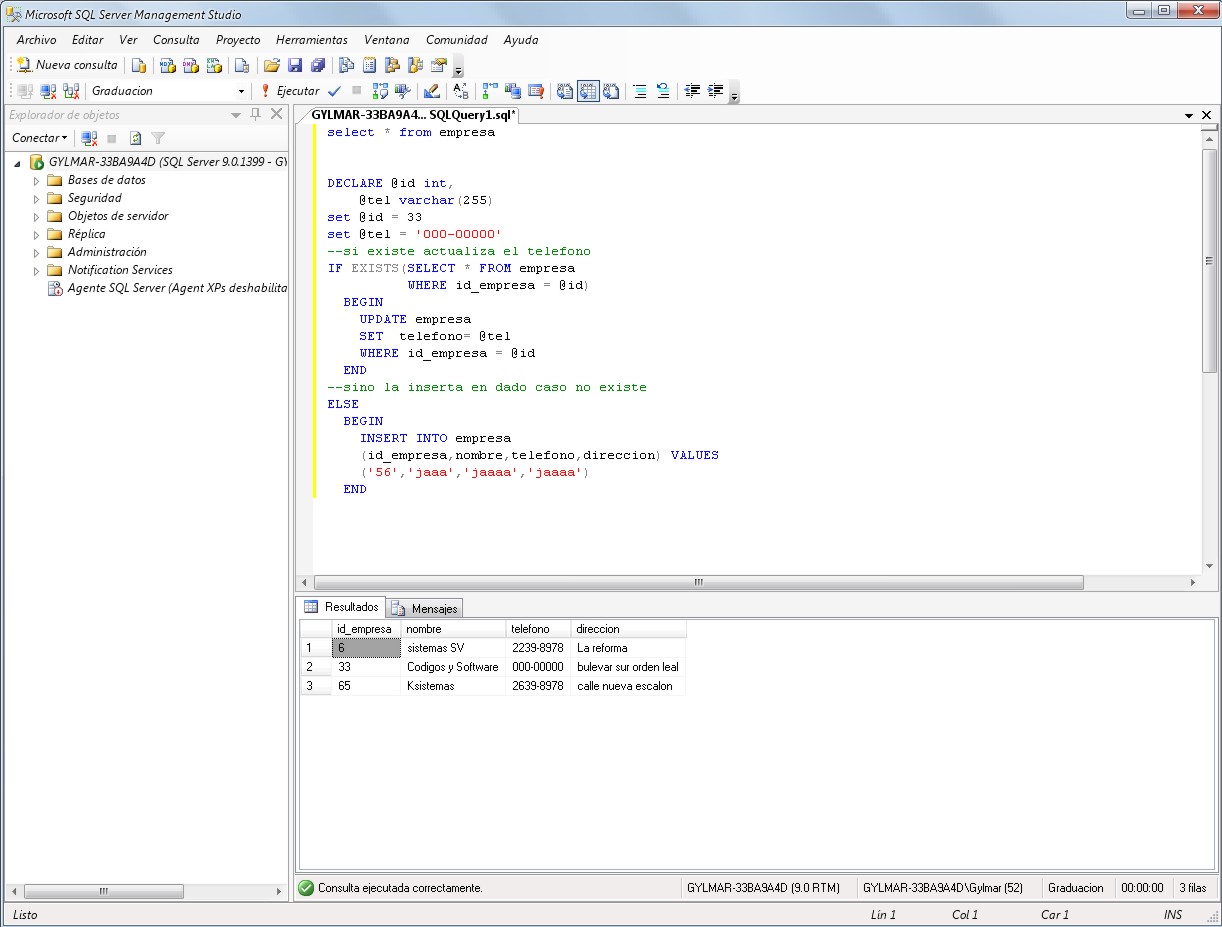
Task: Select the Results to File output mode
Action: (x=611, y=91)
